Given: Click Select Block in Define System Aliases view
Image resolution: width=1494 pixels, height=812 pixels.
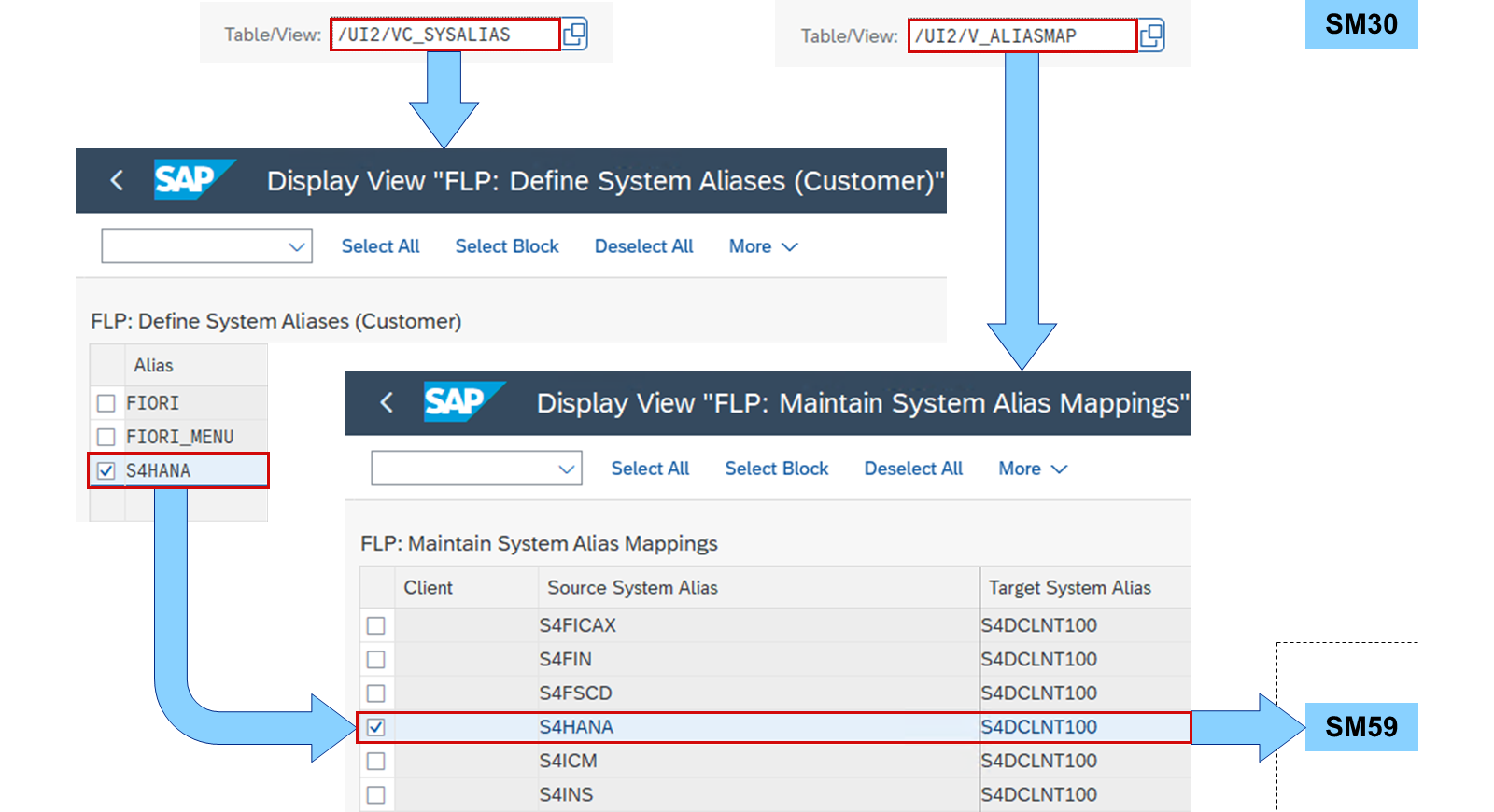Looking at the screenshot, I should (x=507, y=246).
